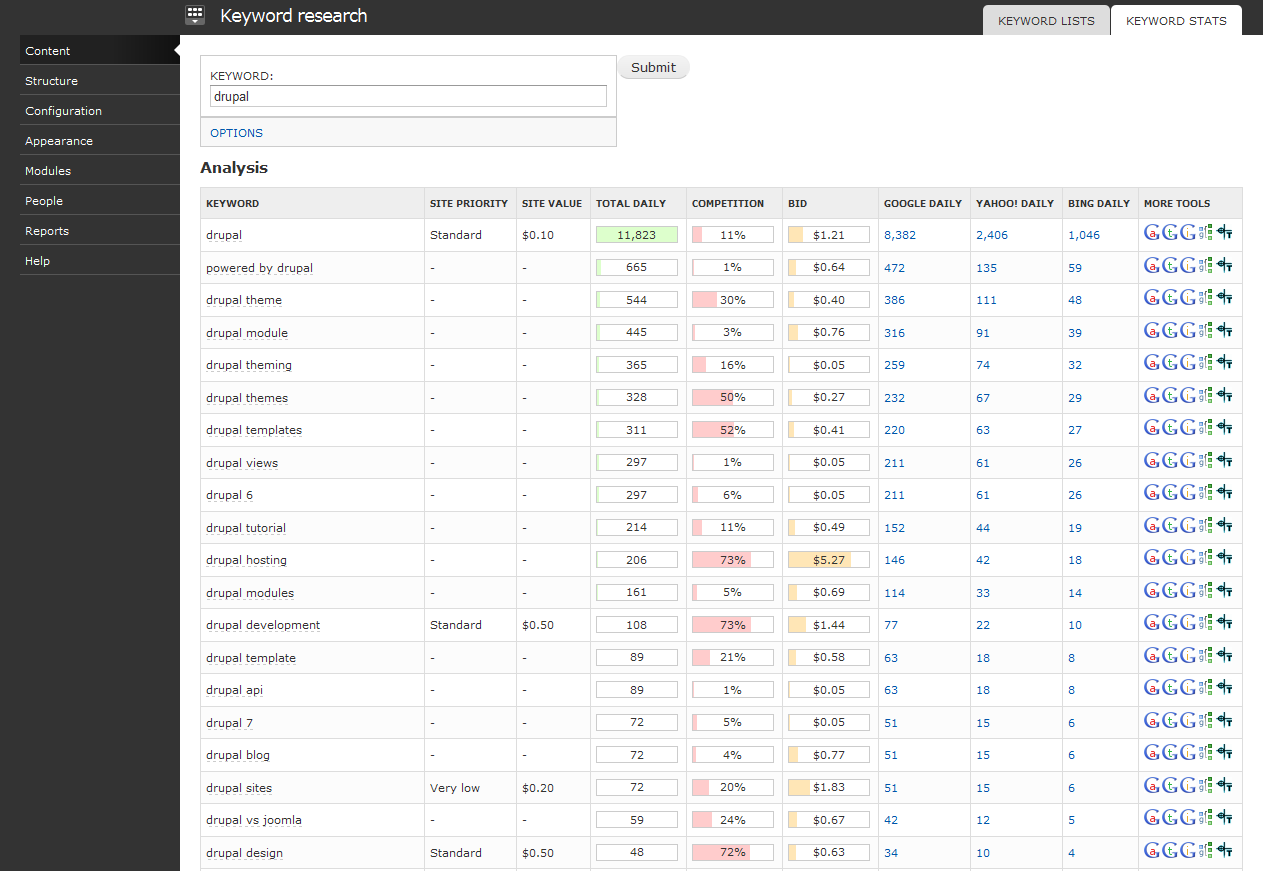The height and width of the screenshot is (871, 1263).
Task: Open Google Trends icon for 'powered by drupal'
Action: click(1170, 267)
